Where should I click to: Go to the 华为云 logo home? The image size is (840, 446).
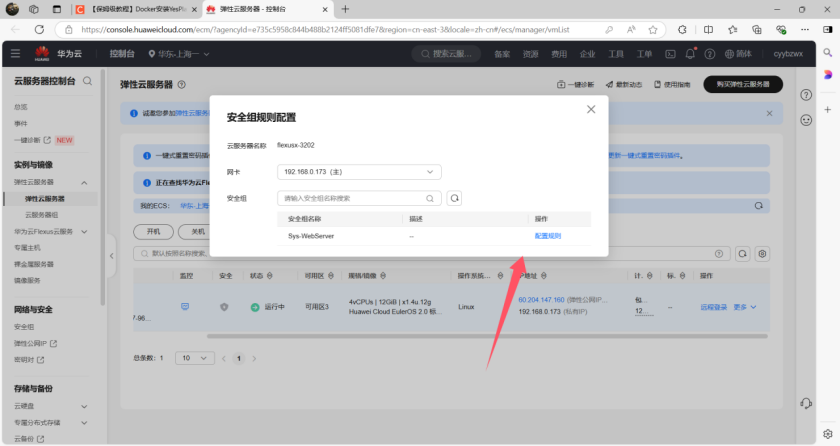[x=58, y=54]
